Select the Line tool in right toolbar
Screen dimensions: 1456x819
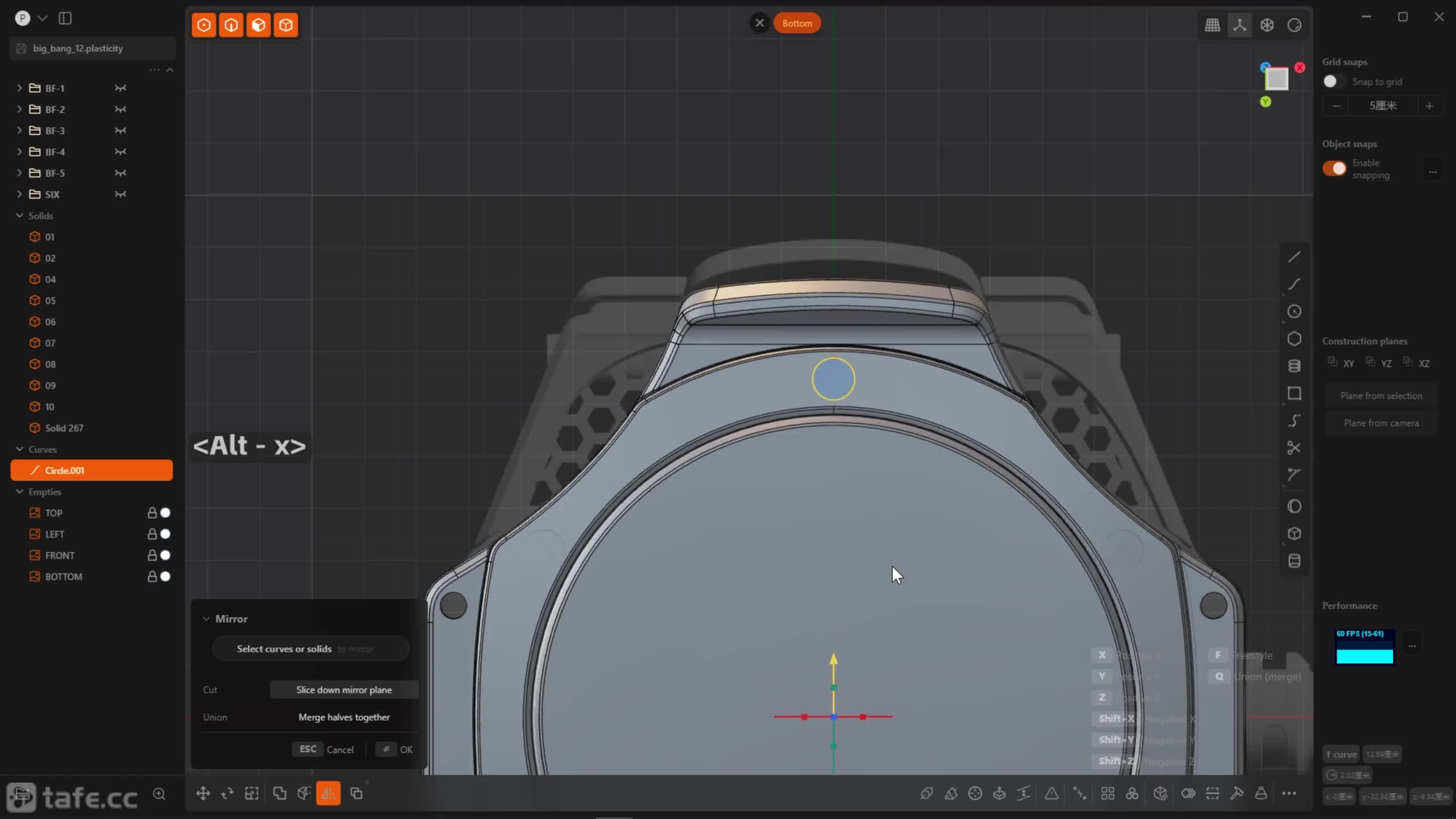1294,257
